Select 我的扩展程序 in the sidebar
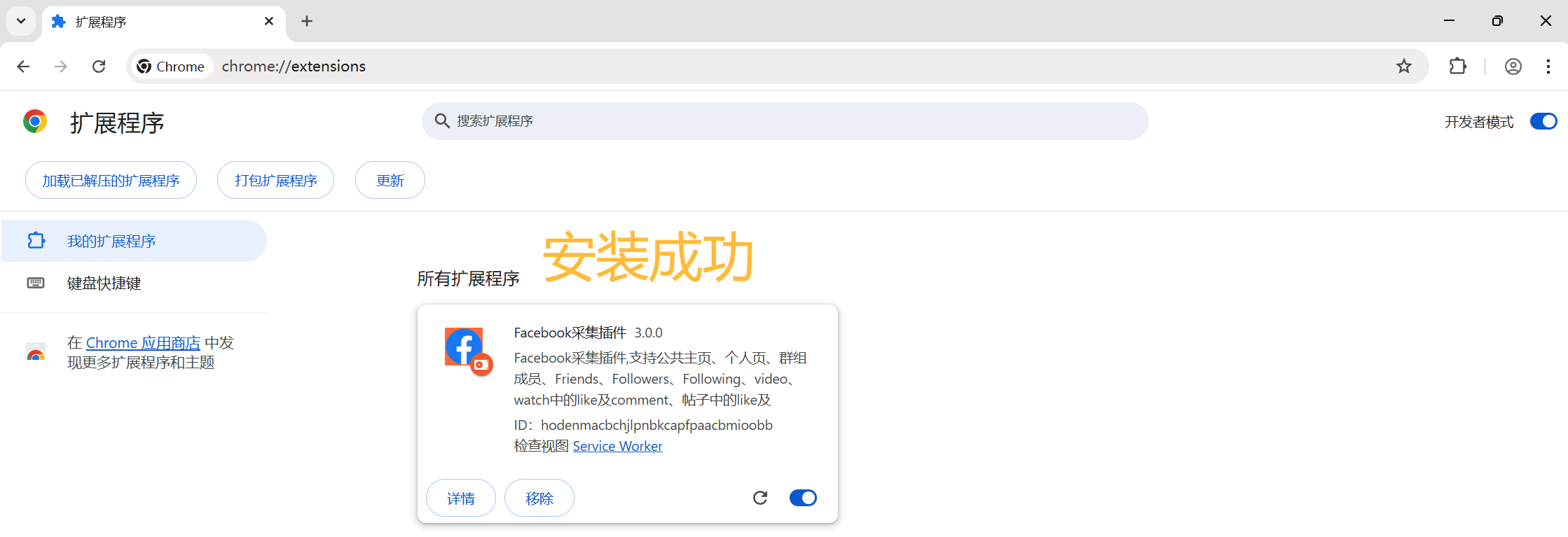This screenshot has height=537, width=1568. pyautogui.click(x=133, y=241)
